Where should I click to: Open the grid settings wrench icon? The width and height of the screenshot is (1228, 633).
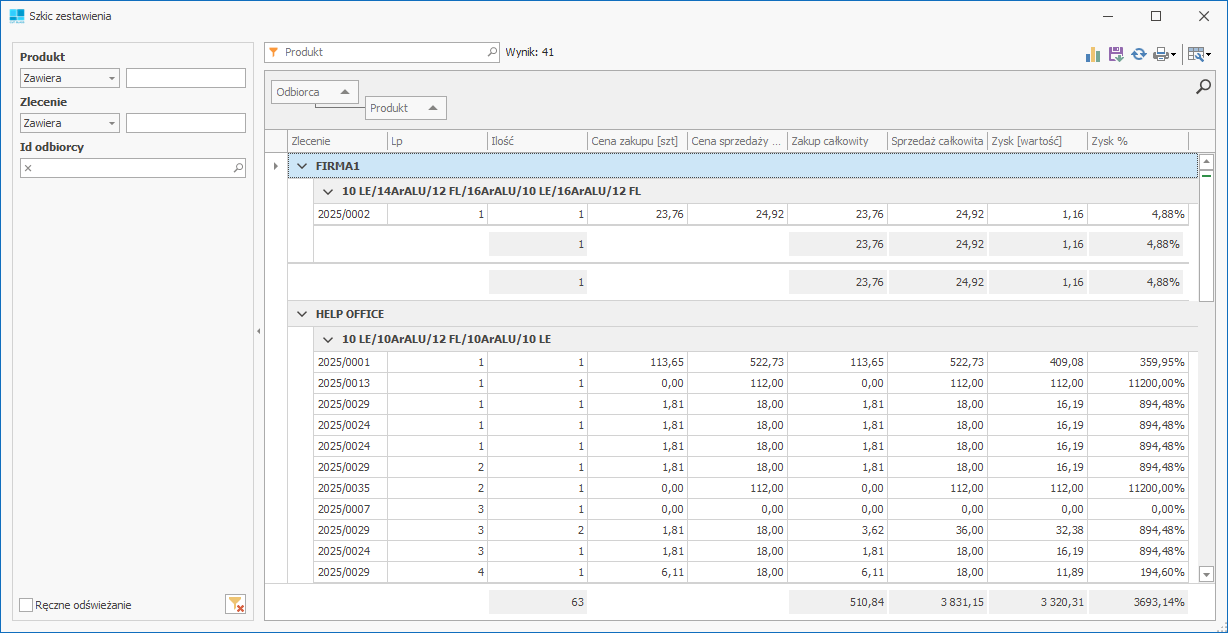tap(1196, 54)
